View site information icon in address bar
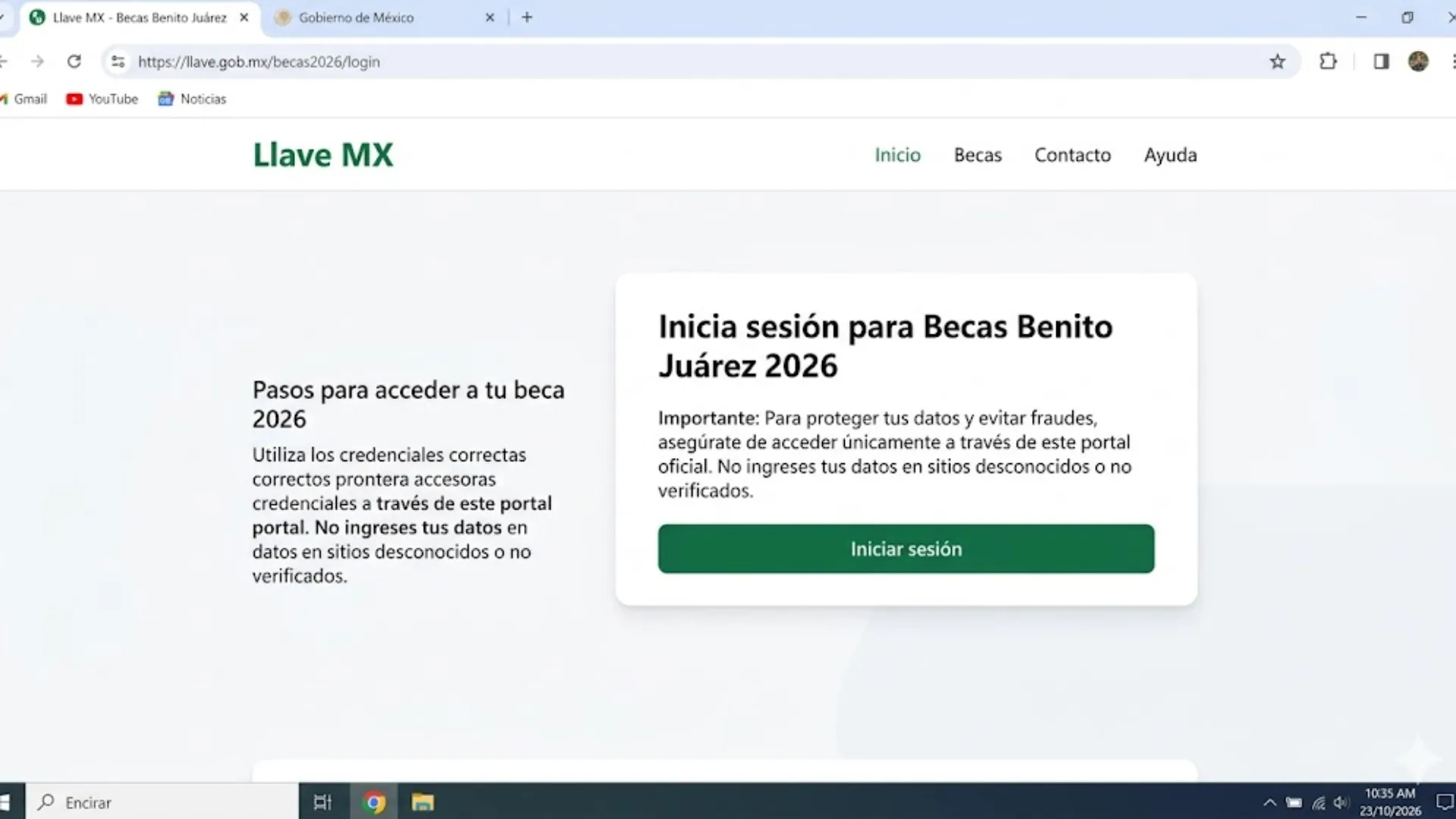This screenshot has height=819, width=1456. 118,61
